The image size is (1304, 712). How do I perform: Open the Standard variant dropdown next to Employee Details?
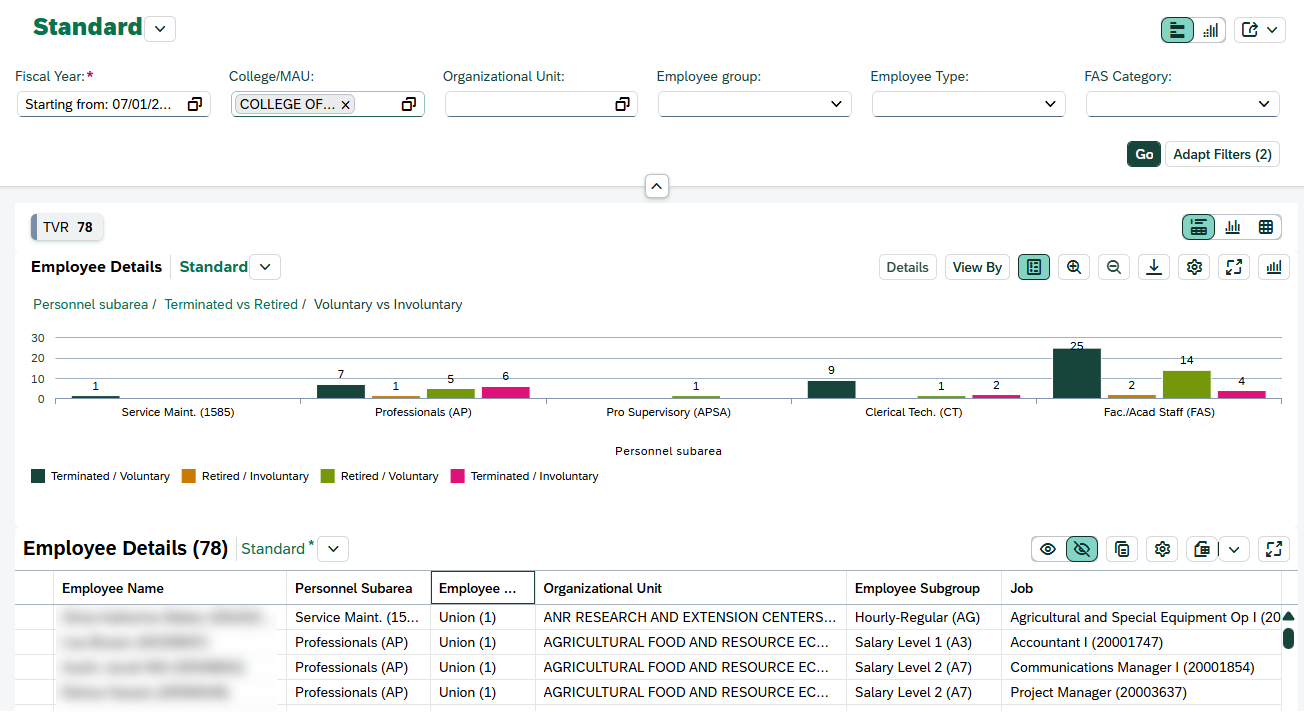coord(264,267)
